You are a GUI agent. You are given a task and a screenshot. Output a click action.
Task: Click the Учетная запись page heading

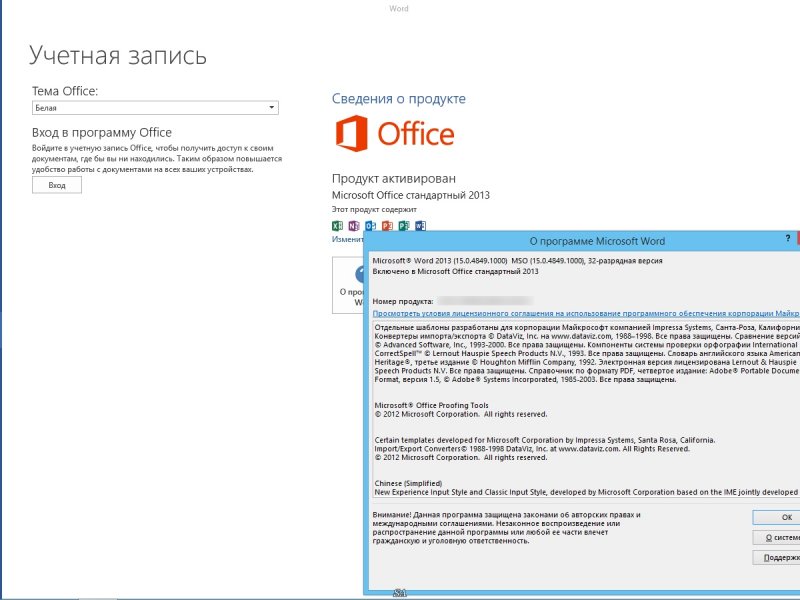coord(118,55)
